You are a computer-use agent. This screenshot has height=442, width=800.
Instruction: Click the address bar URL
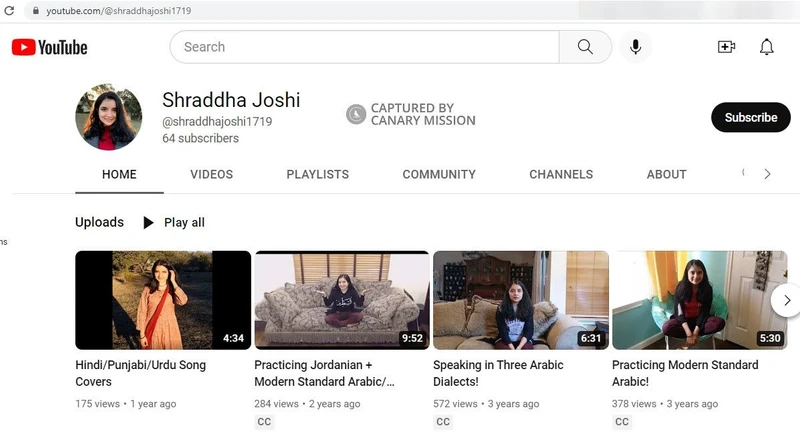pos(118,11)
